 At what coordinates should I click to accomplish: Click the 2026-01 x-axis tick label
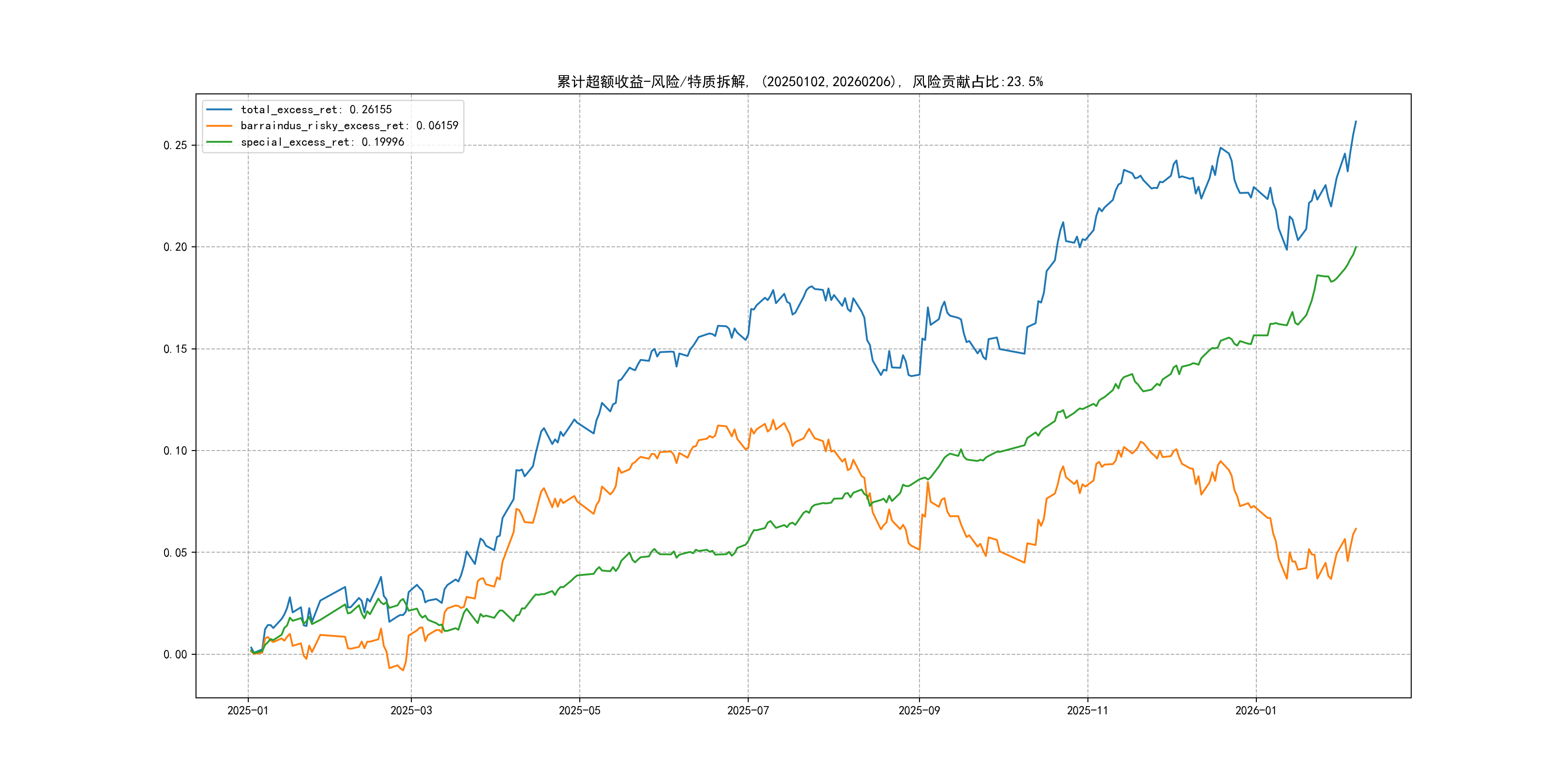[1256, 711]
